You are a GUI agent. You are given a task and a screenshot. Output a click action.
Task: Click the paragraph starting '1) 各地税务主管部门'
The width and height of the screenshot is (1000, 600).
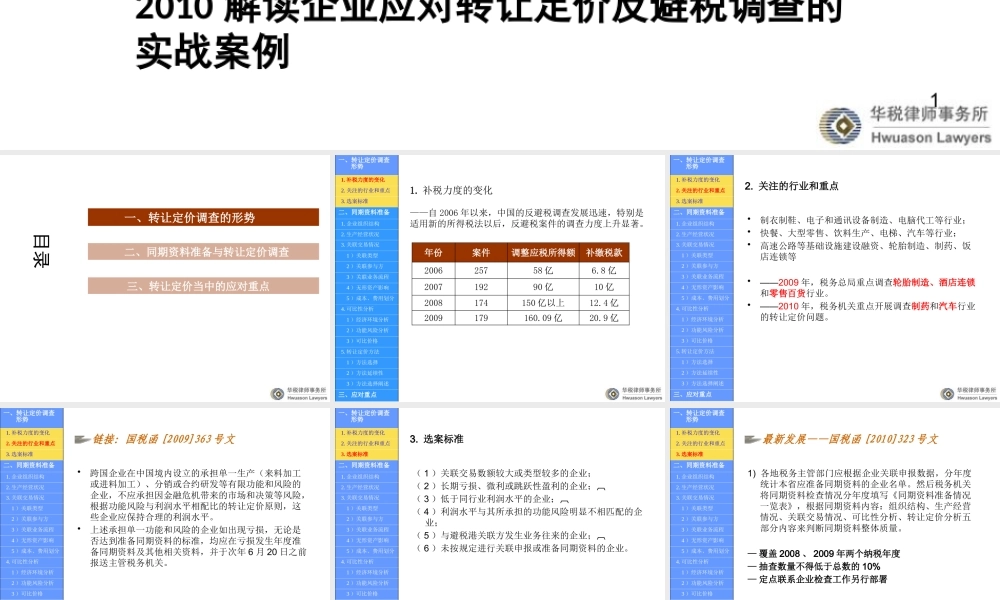coord(860,501)
